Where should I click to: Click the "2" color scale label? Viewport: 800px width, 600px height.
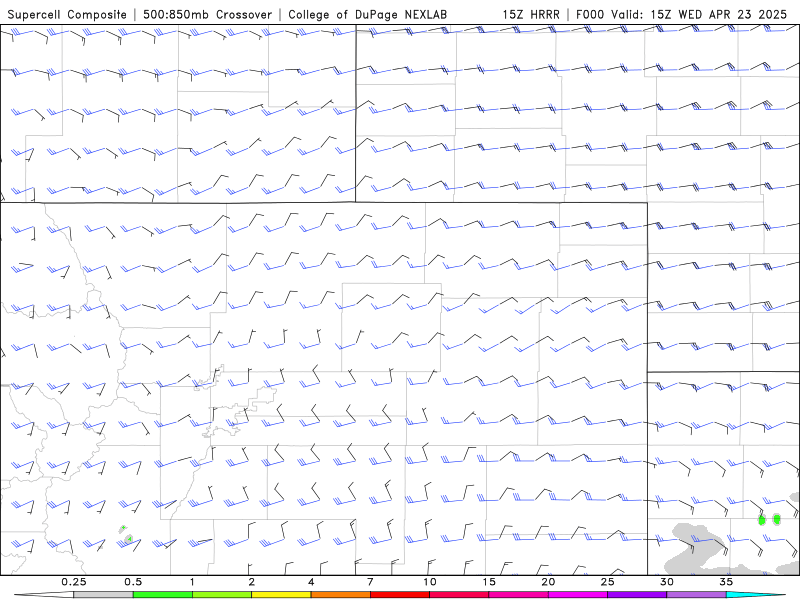pyautogui.click(x=252, y=582)
